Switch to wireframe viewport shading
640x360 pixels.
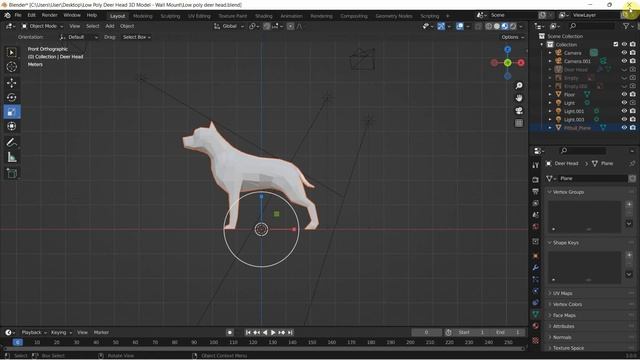pos(489,26)
